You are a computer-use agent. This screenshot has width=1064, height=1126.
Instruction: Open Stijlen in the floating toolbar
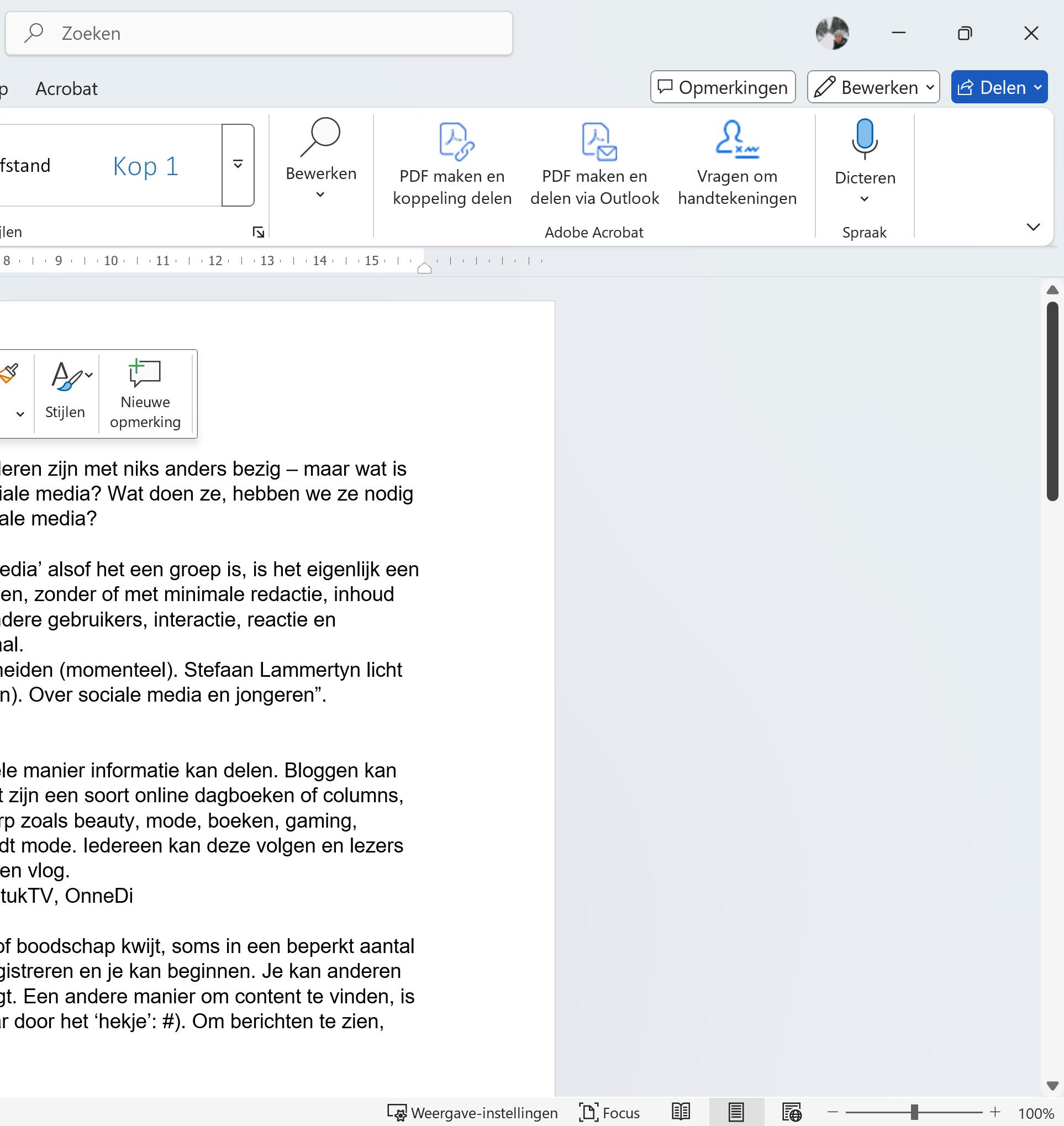[66, 391]
